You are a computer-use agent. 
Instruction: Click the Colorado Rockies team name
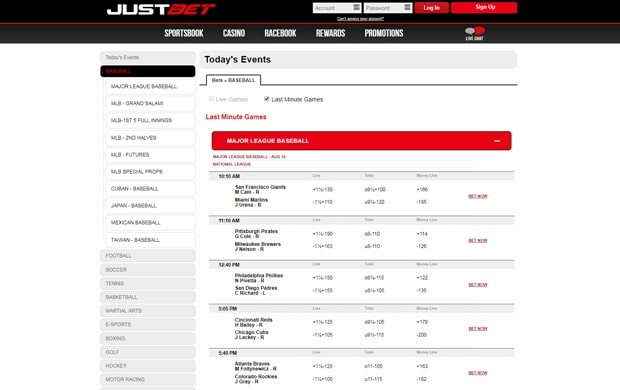pyautogui.click(x=256, y=377)
